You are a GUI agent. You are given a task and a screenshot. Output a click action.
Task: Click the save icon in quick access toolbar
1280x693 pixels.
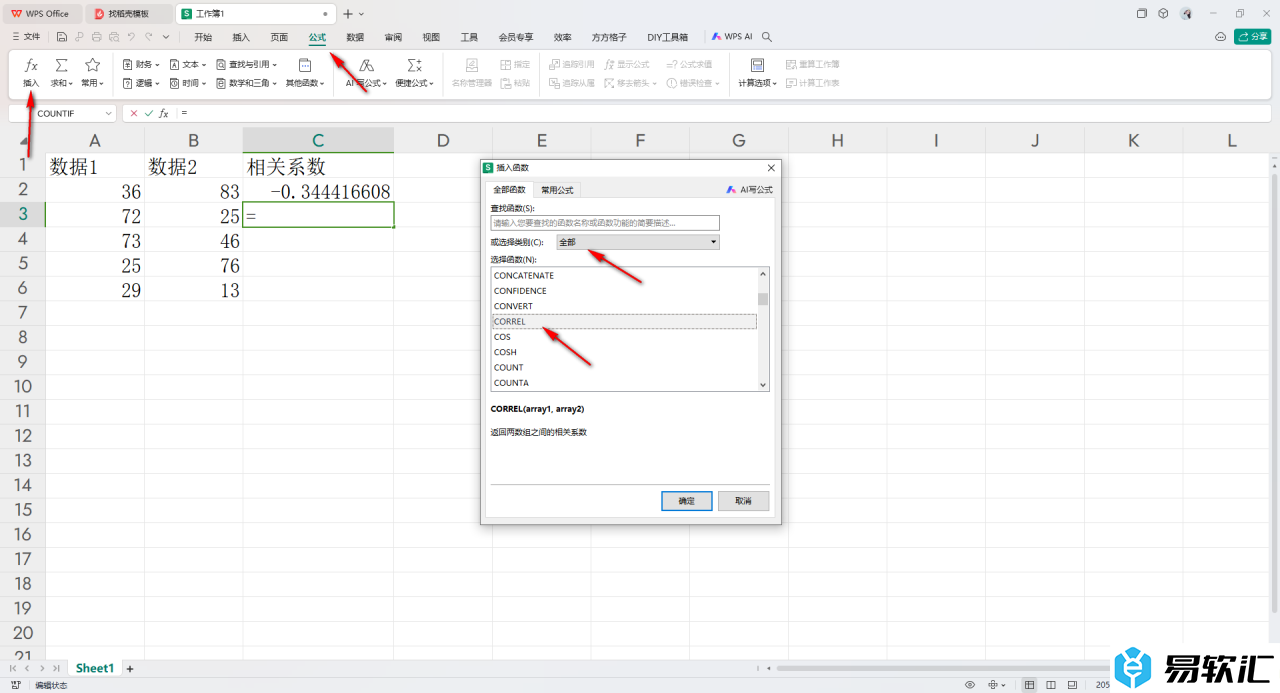click(62, 37)
